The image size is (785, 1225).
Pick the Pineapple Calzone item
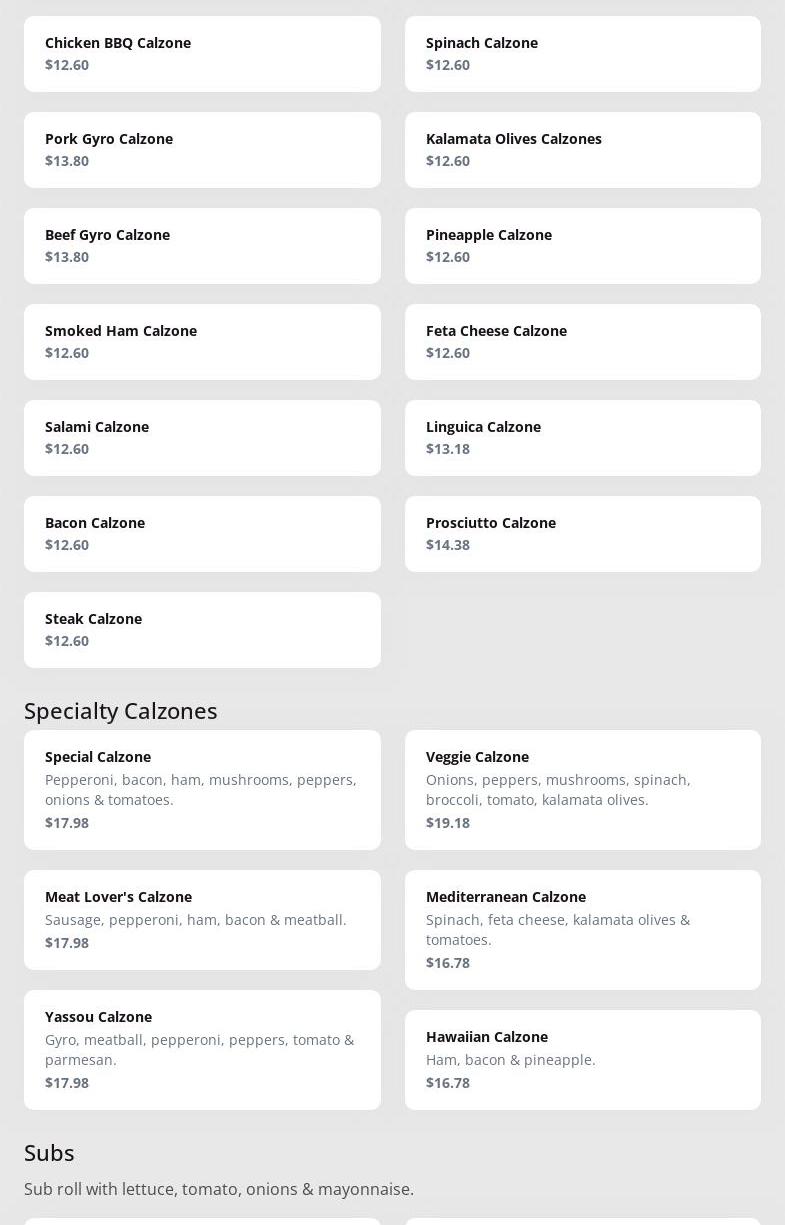(582, 246)
